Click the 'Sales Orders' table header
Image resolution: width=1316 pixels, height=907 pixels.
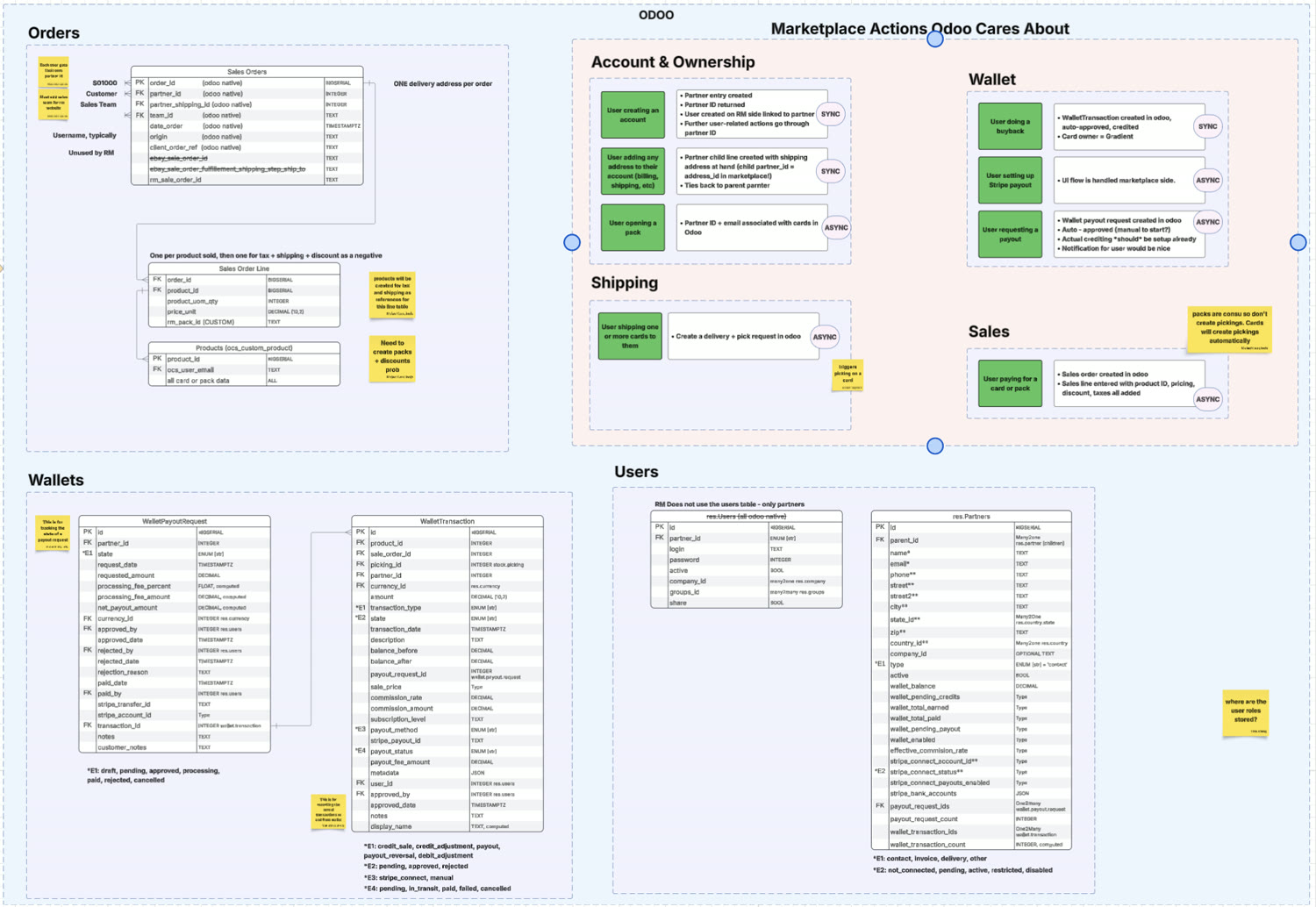click(247, 72)
